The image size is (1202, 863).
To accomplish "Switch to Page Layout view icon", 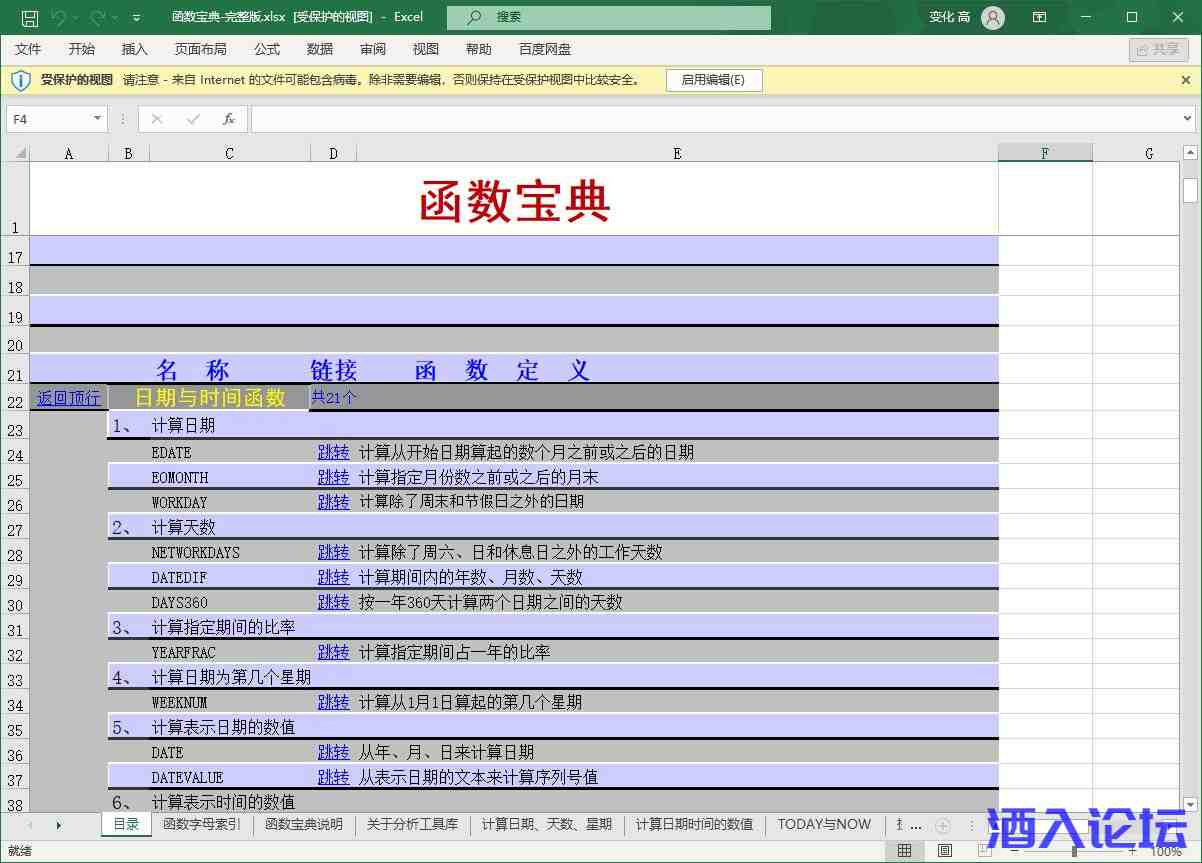I will coord(945,851).
